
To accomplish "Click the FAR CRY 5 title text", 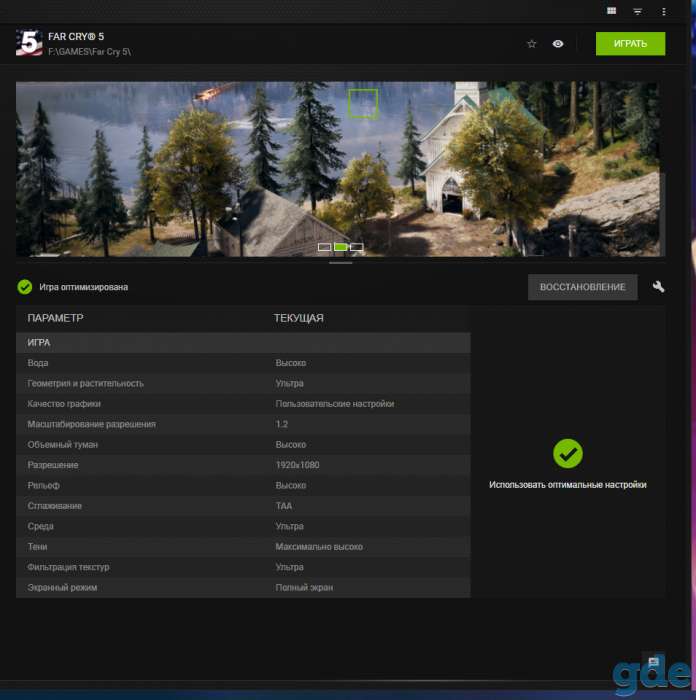I will [x=76, y=37].
